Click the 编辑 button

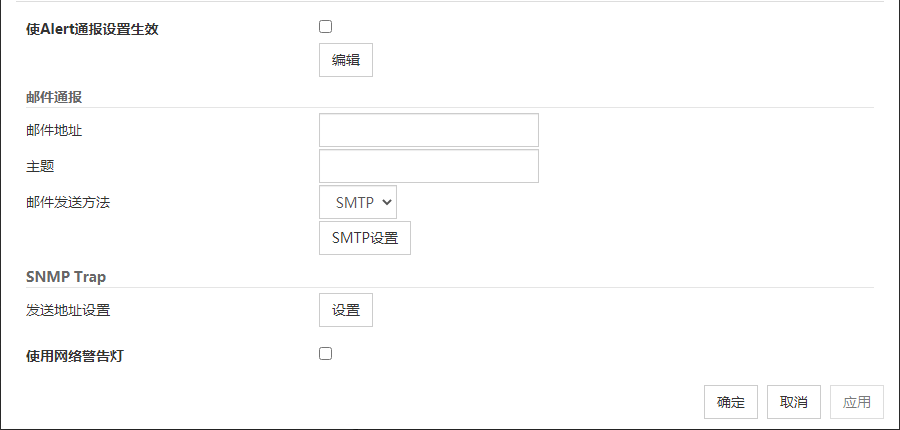pos(346,60)
